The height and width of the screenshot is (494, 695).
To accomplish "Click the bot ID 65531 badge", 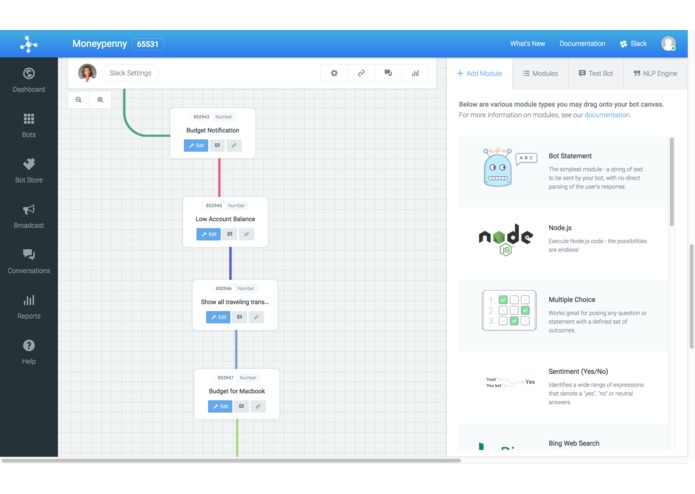I will point(148,44).
